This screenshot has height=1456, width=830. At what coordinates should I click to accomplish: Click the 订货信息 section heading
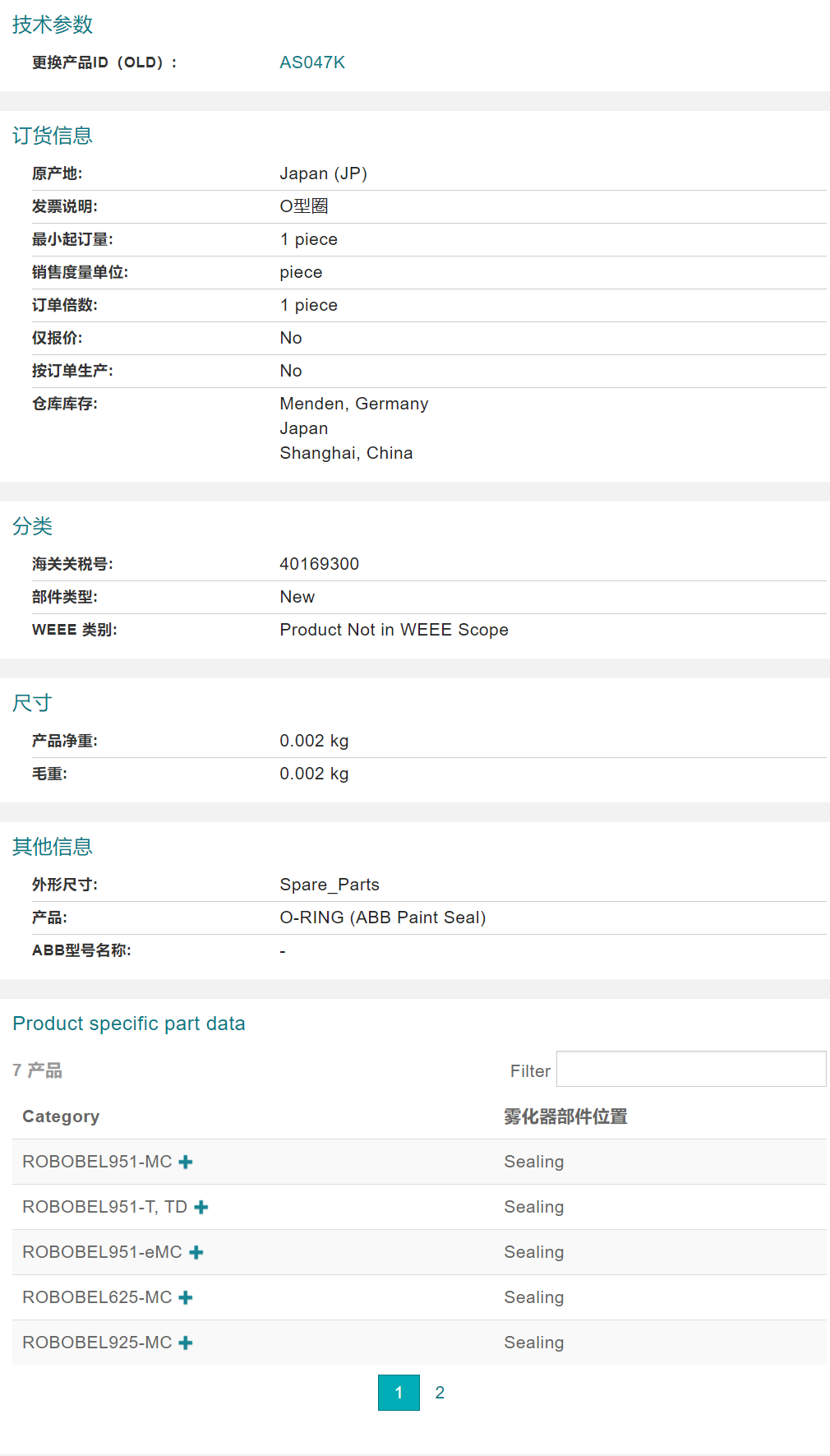pos(53,136)
